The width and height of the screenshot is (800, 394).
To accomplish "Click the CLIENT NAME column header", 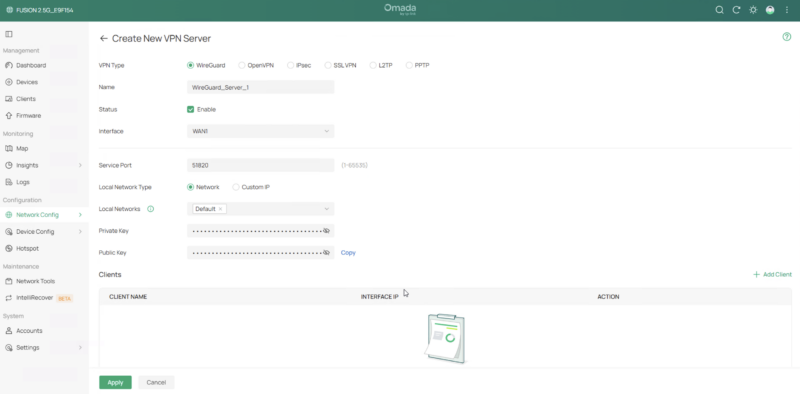I will (128, 297).
